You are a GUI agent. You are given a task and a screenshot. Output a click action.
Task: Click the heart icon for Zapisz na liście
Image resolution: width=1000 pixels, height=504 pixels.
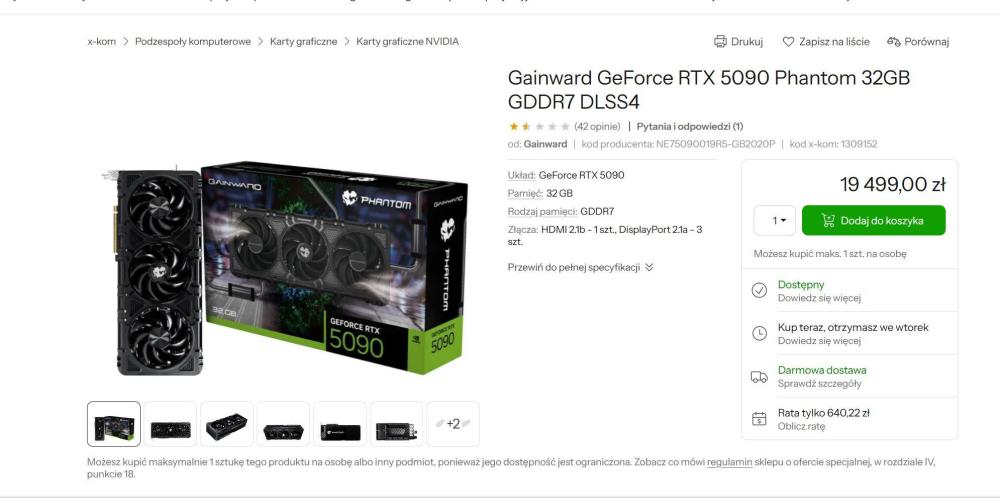788,41
